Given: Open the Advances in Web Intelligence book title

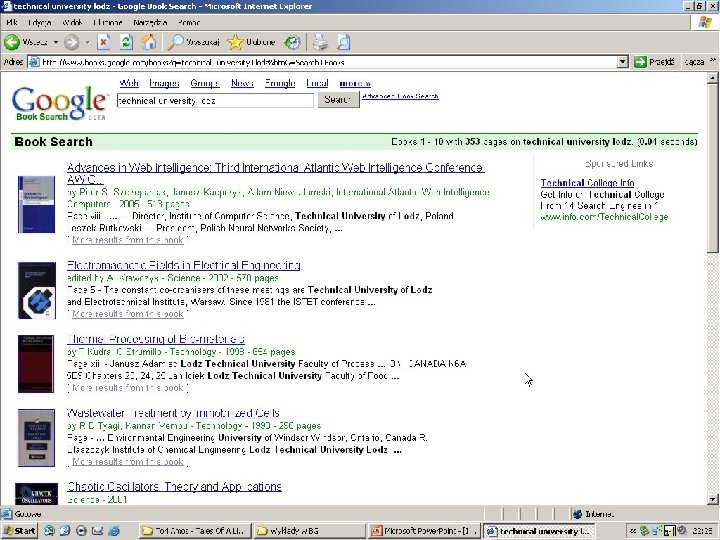Looking at the screenshot, I should tap(276, 173).
